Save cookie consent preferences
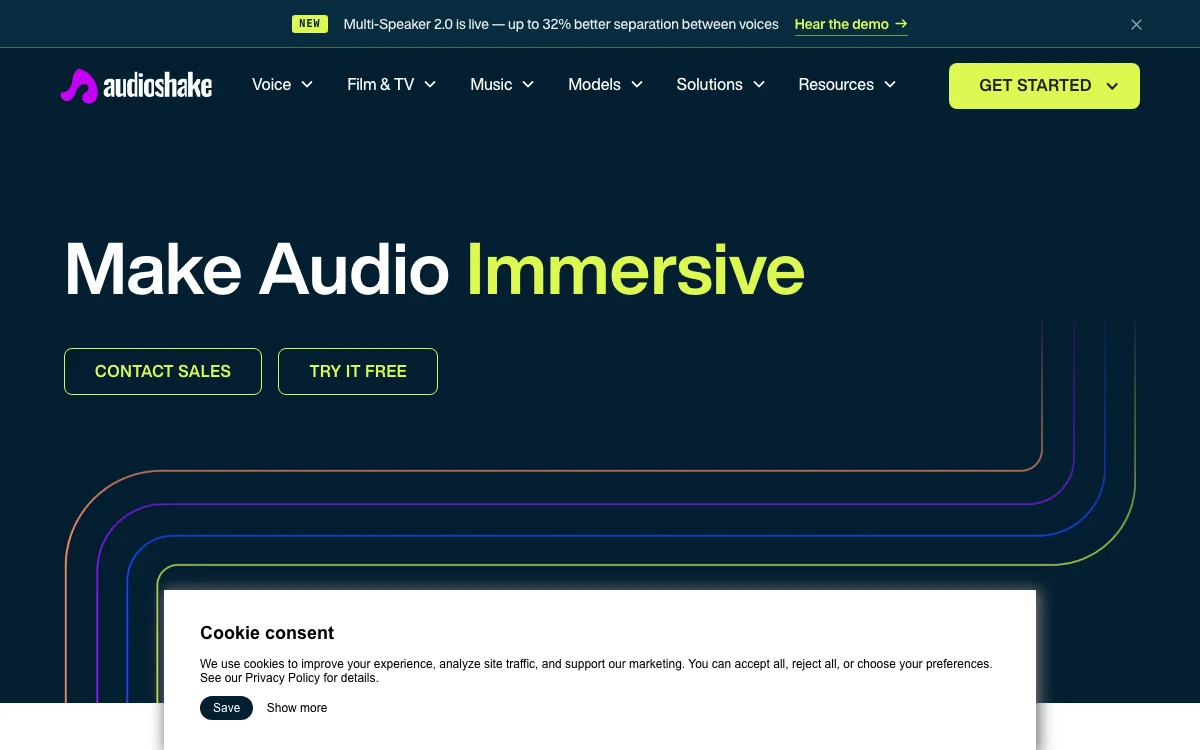Image resolution: width=1200 pixels, height=750 pixels. point(227,708)
